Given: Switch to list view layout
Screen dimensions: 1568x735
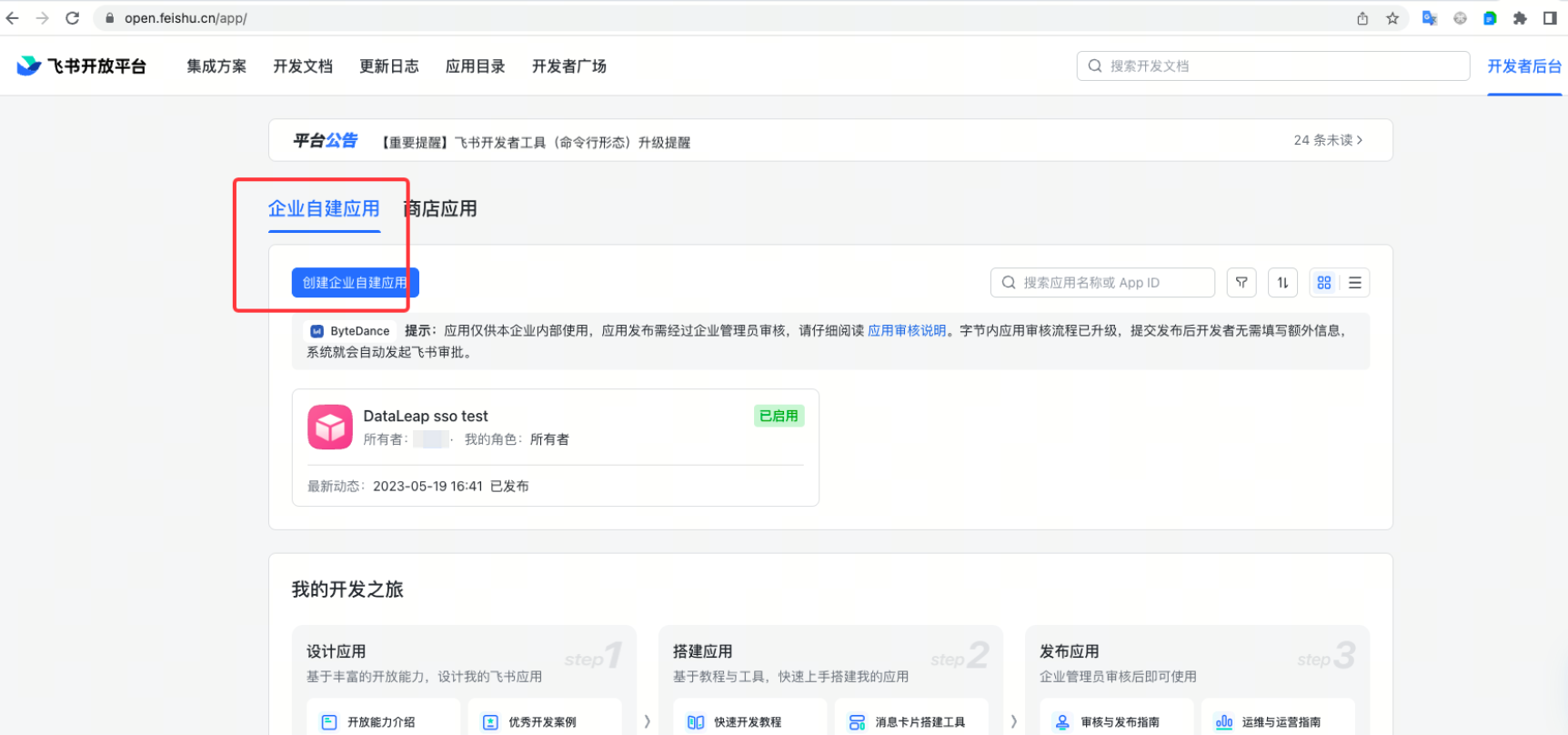Looking at the screenshot, I should coord(1354,283).
